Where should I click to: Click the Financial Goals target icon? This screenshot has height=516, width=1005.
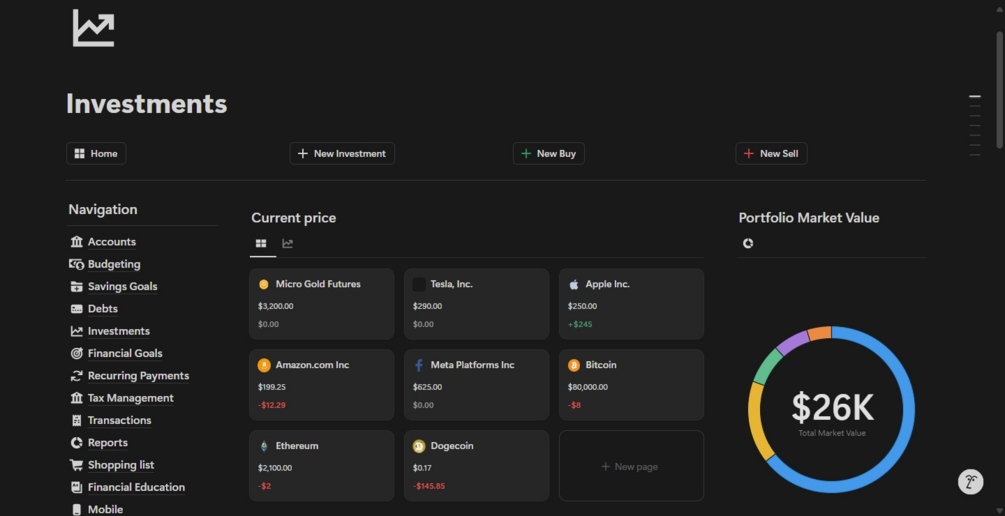pos(77,353)
